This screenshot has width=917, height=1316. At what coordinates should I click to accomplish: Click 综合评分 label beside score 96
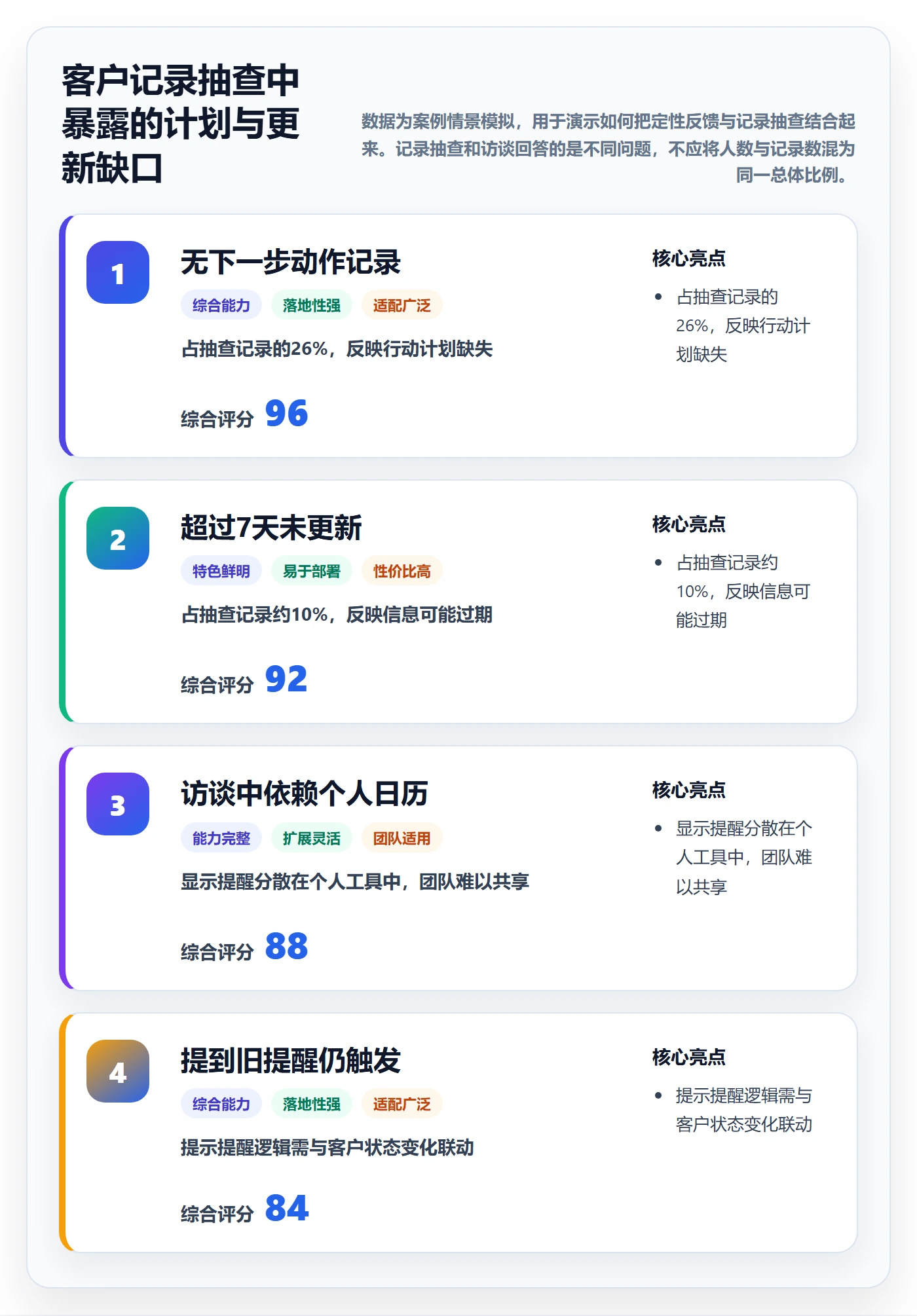217,419
